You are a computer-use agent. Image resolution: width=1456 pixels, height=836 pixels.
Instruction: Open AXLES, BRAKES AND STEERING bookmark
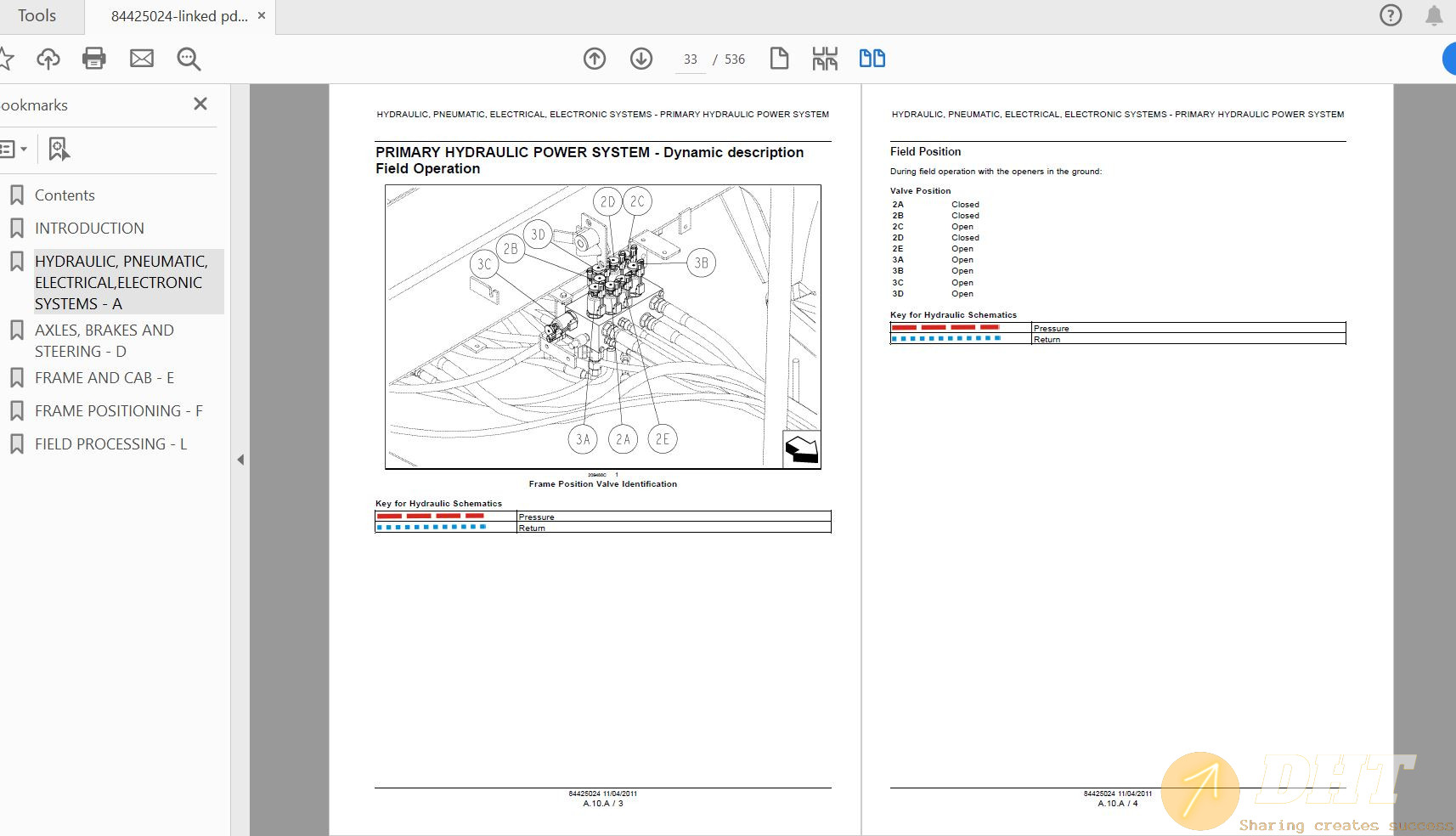(x=104, y=341)
